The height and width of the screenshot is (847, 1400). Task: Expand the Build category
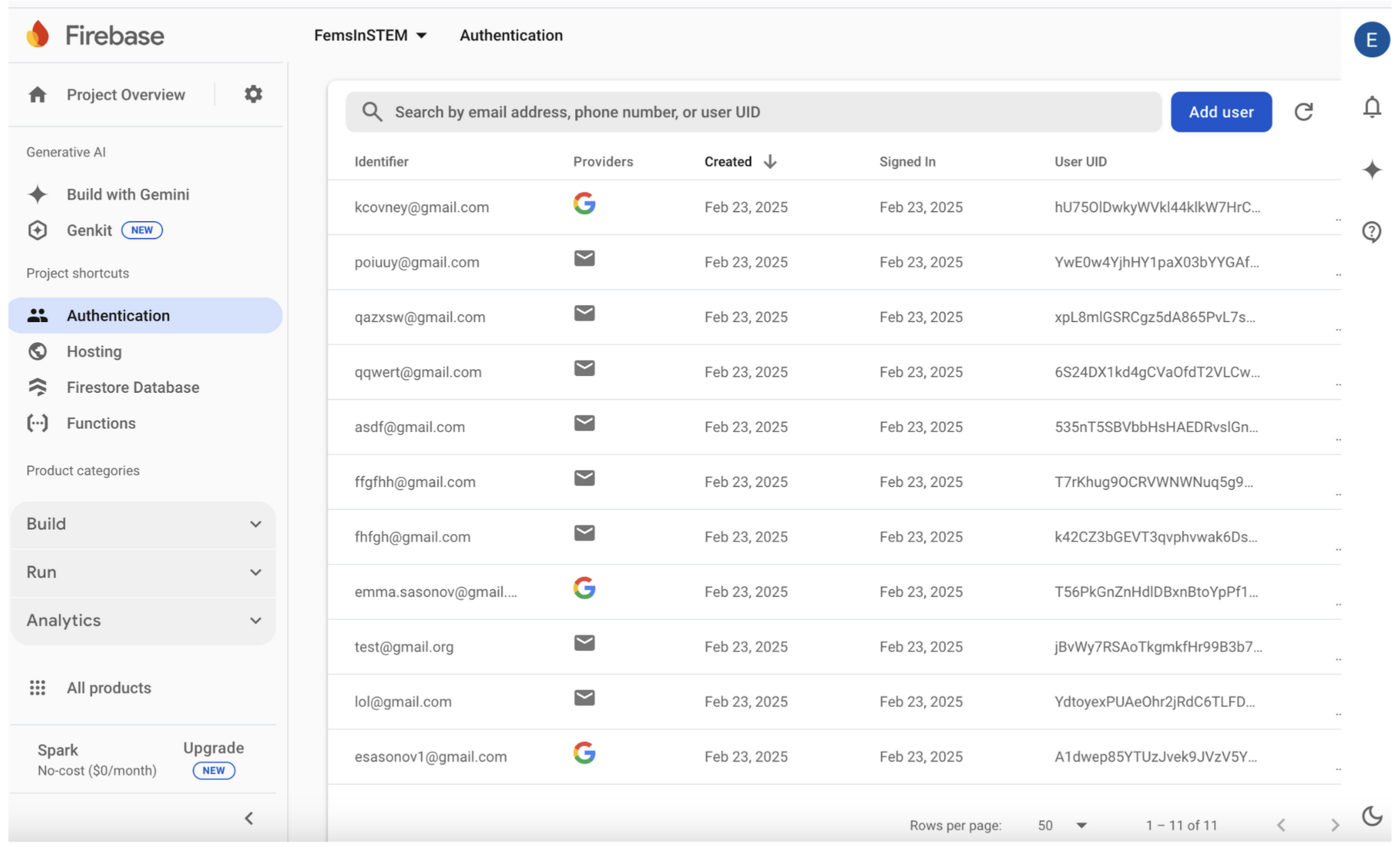143,524
